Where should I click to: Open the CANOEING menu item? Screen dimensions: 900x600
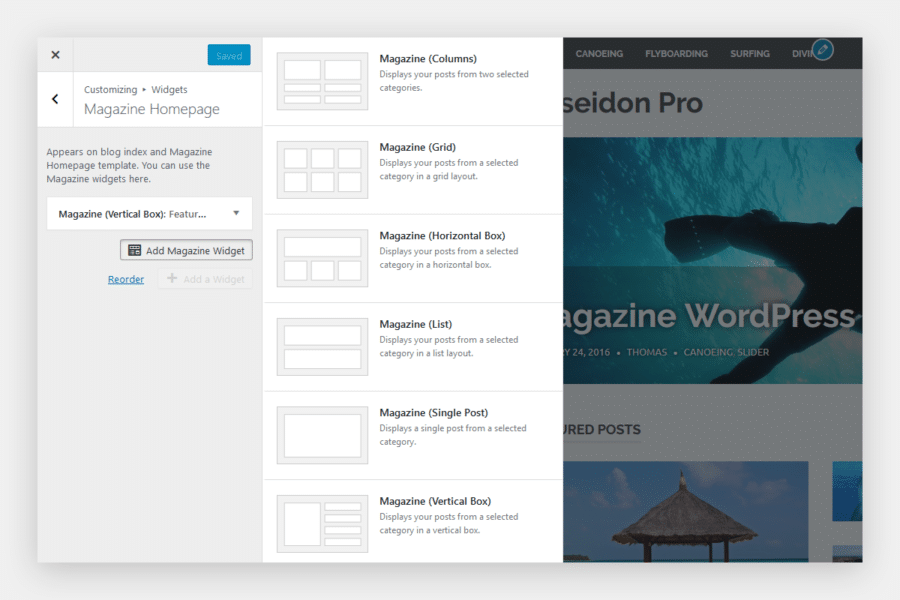[599, 54]
